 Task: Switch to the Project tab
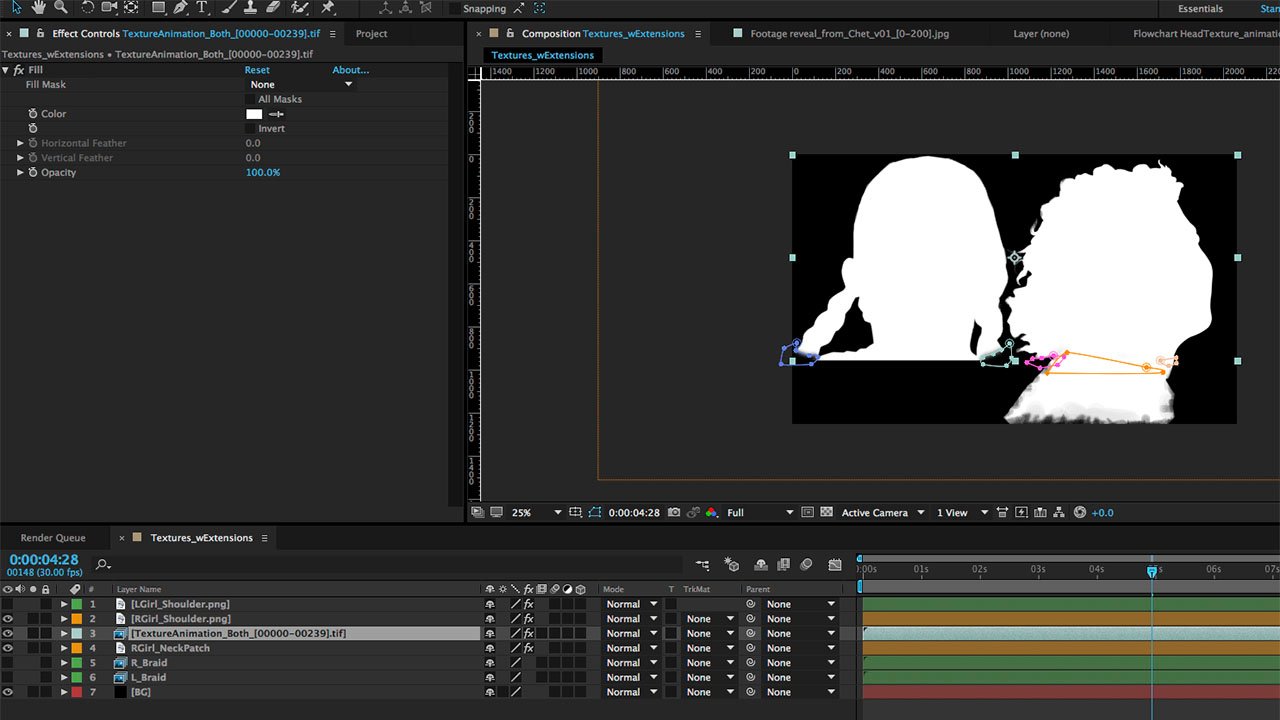tap(371, 34)
